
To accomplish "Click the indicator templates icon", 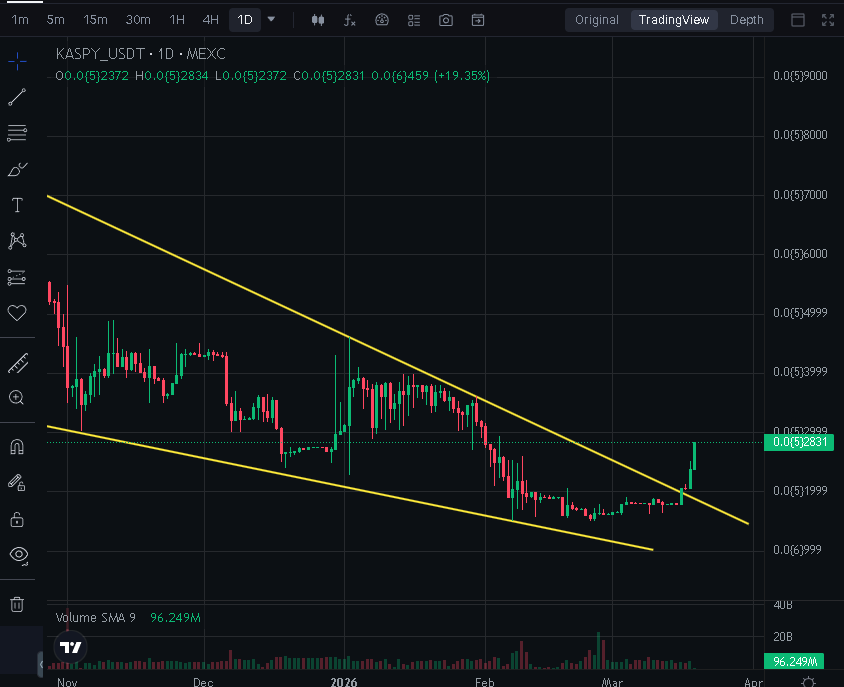I will point(382,20).
